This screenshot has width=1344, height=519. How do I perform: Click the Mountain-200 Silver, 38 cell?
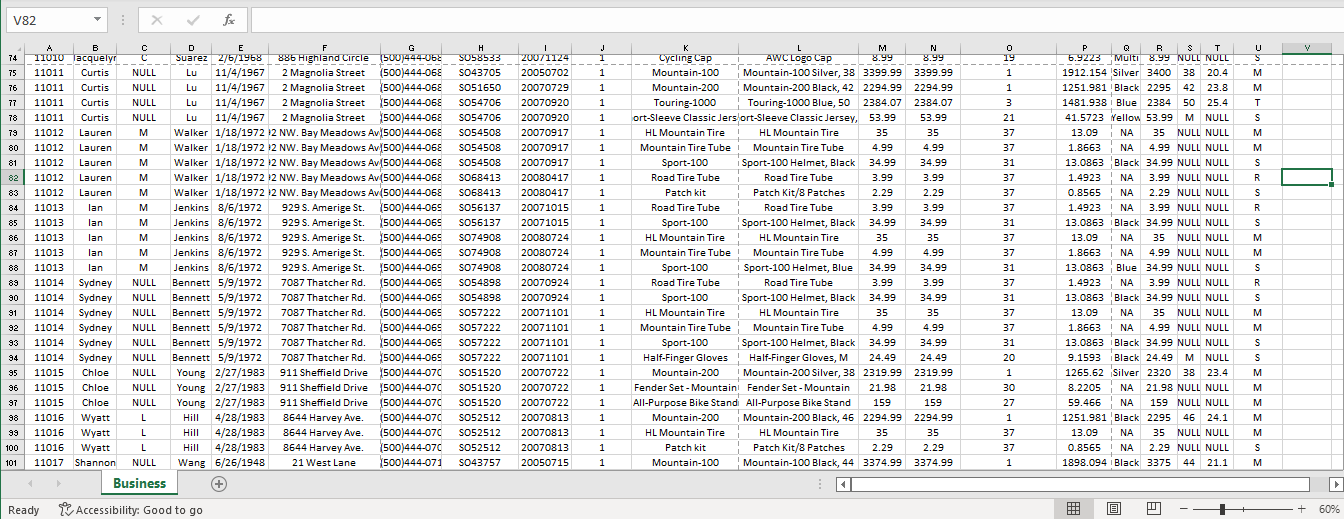tap(799, 372)
